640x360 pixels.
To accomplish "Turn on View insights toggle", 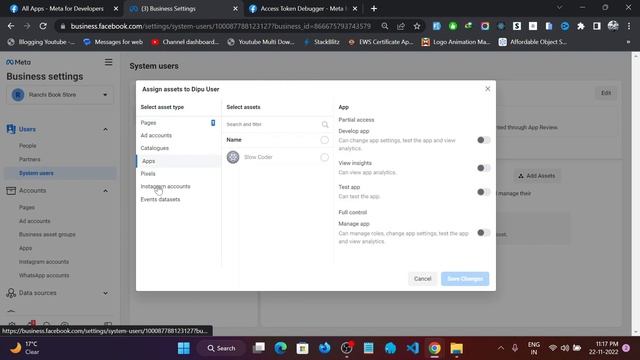I will click(483, 168).
